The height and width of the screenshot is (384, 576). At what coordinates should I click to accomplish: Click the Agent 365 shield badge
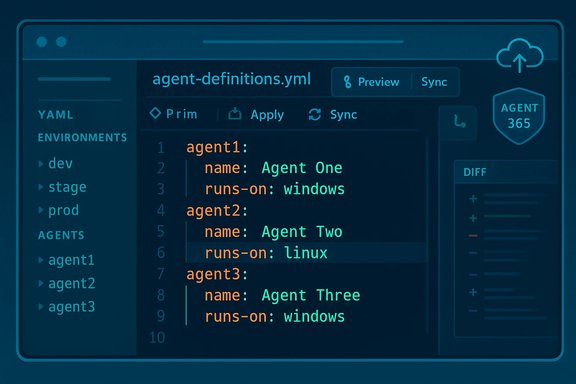click(519, 116)
